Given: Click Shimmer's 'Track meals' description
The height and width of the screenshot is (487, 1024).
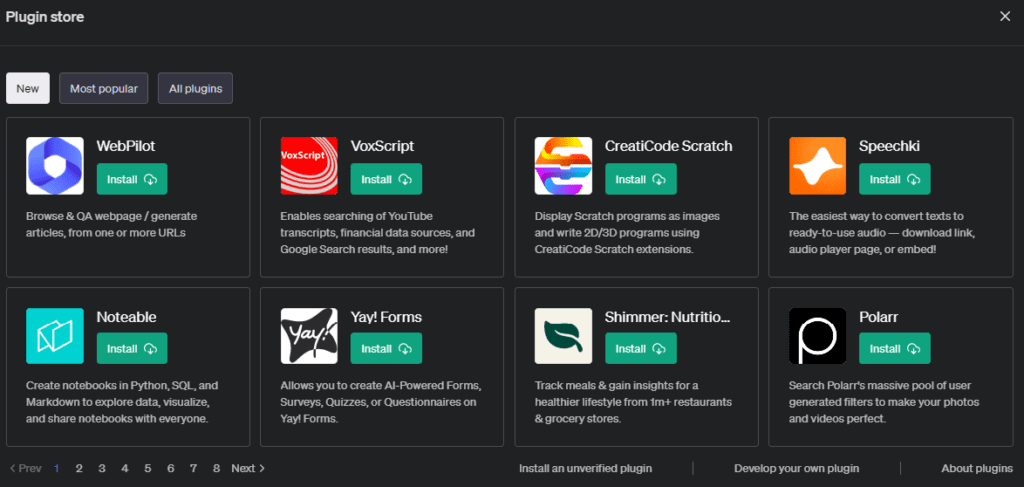Looking at the screenshot, I should click(x=633, y=401).
